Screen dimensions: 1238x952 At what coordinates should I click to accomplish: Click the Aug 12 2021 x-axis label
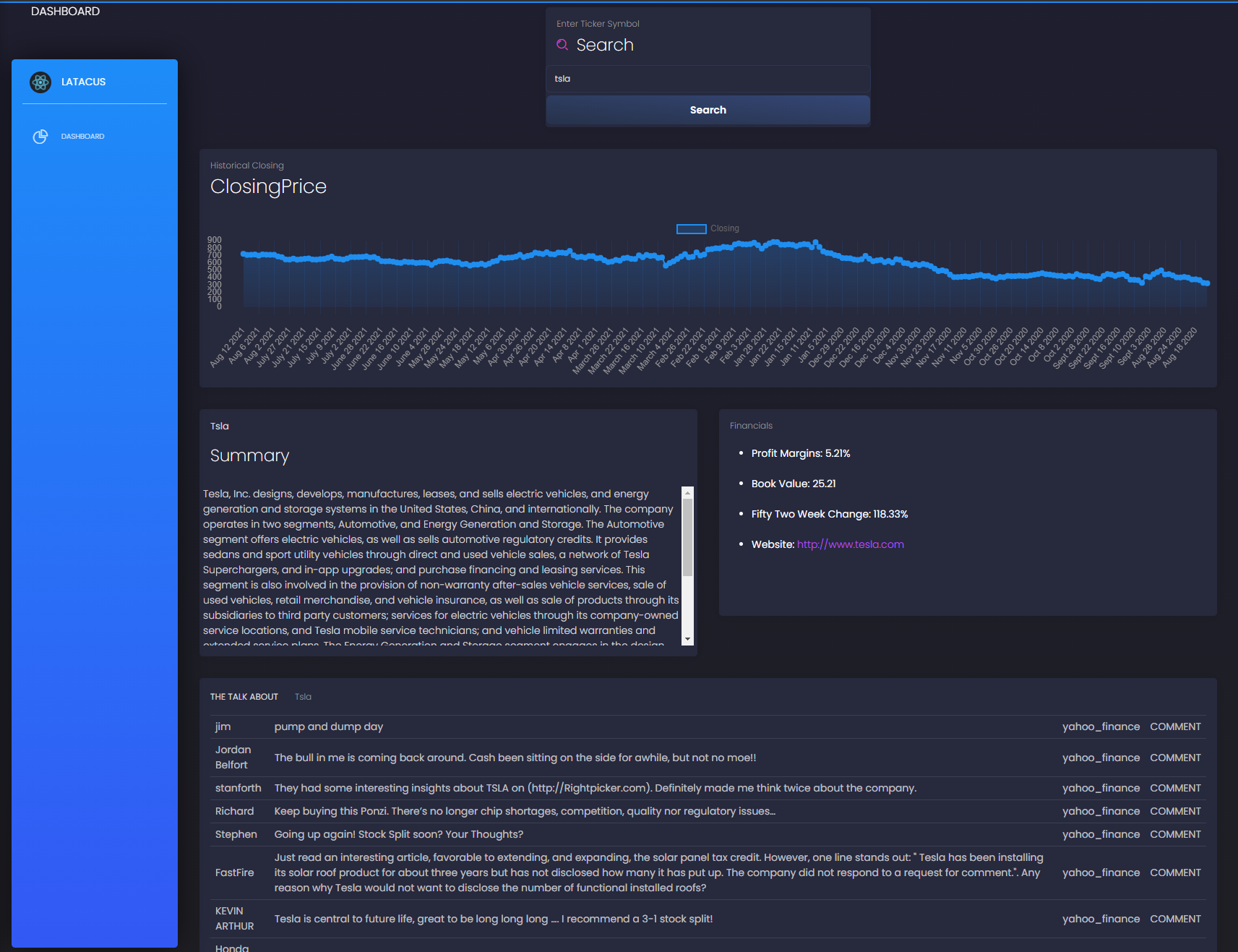[227, 348]
